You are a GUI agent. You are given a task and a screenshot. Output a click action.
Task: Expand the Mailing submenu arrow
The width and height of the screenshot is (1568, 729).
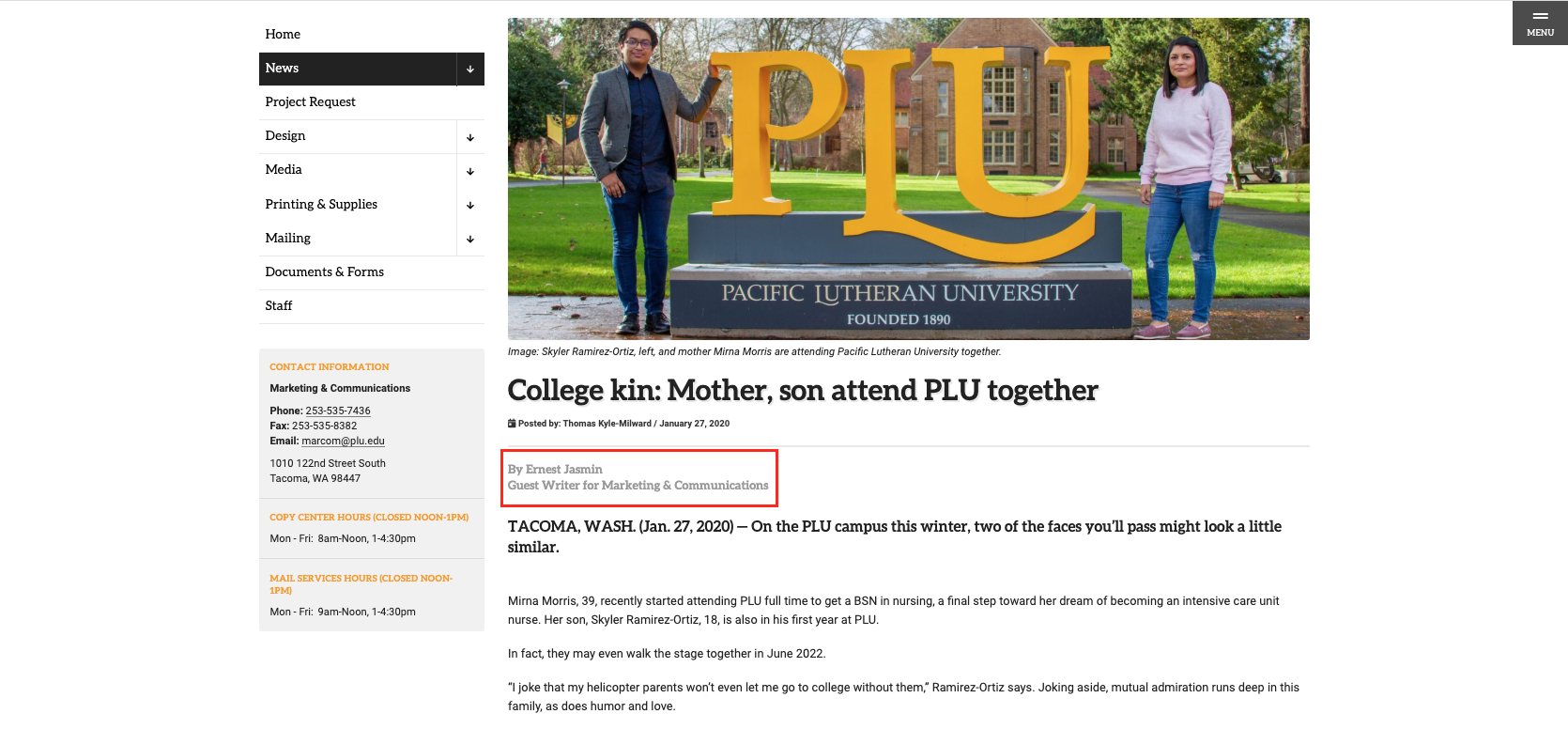pyautogui.click(x=470, y=239)
